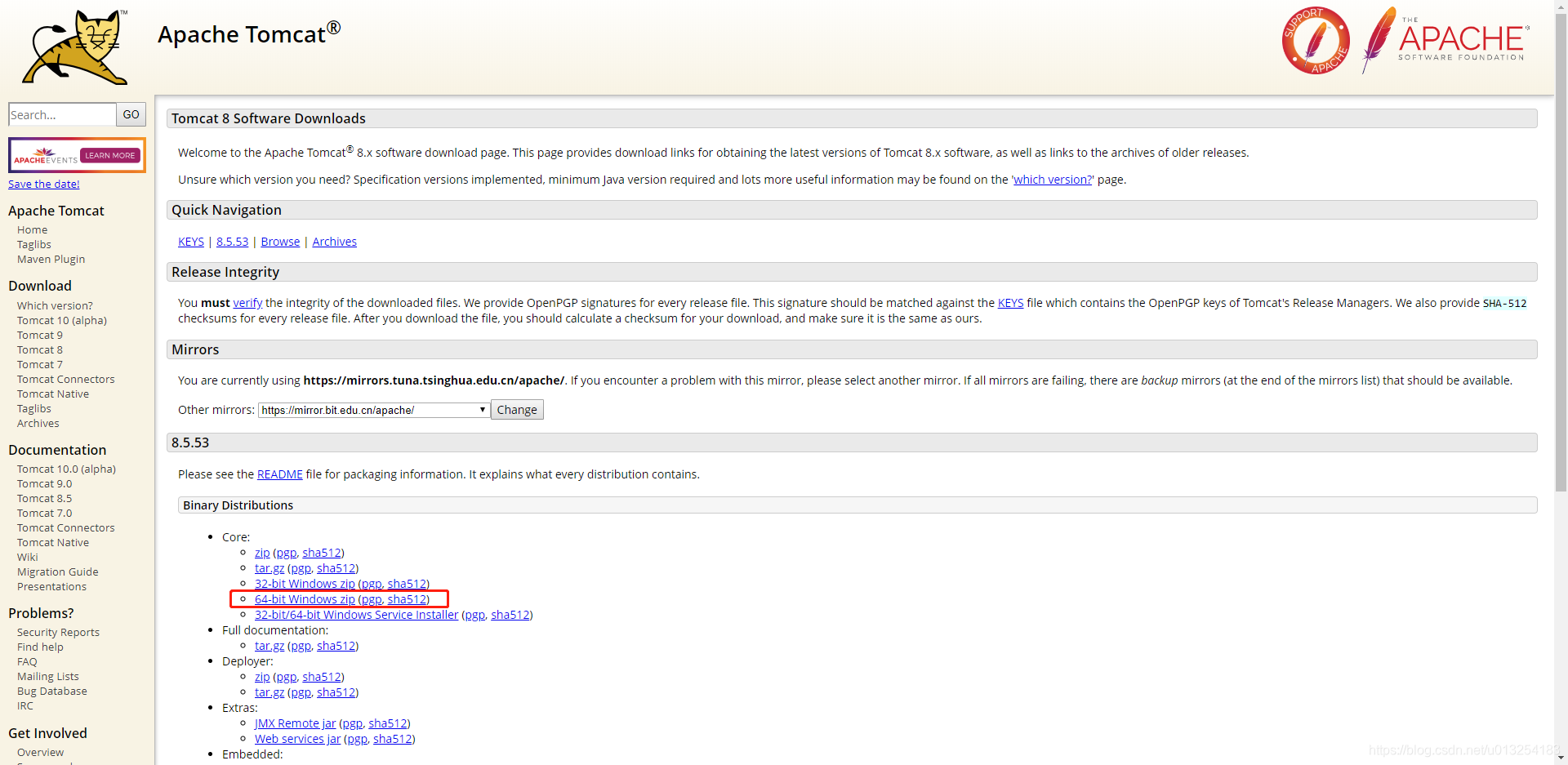Download the Core zip distribution
This screenshot has width=1568, height=765.
click(x=262, y=553)
